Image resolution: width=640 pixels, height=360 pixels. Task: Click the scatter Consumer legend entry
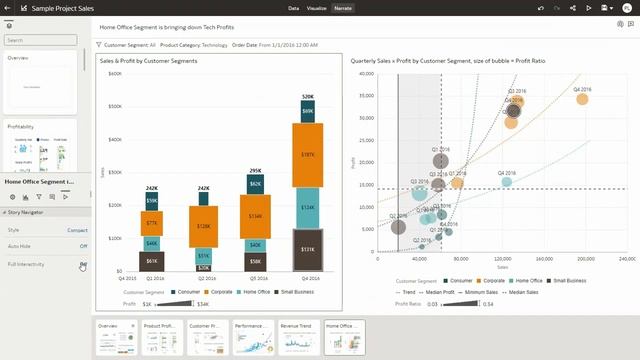(x=458, y=281)
